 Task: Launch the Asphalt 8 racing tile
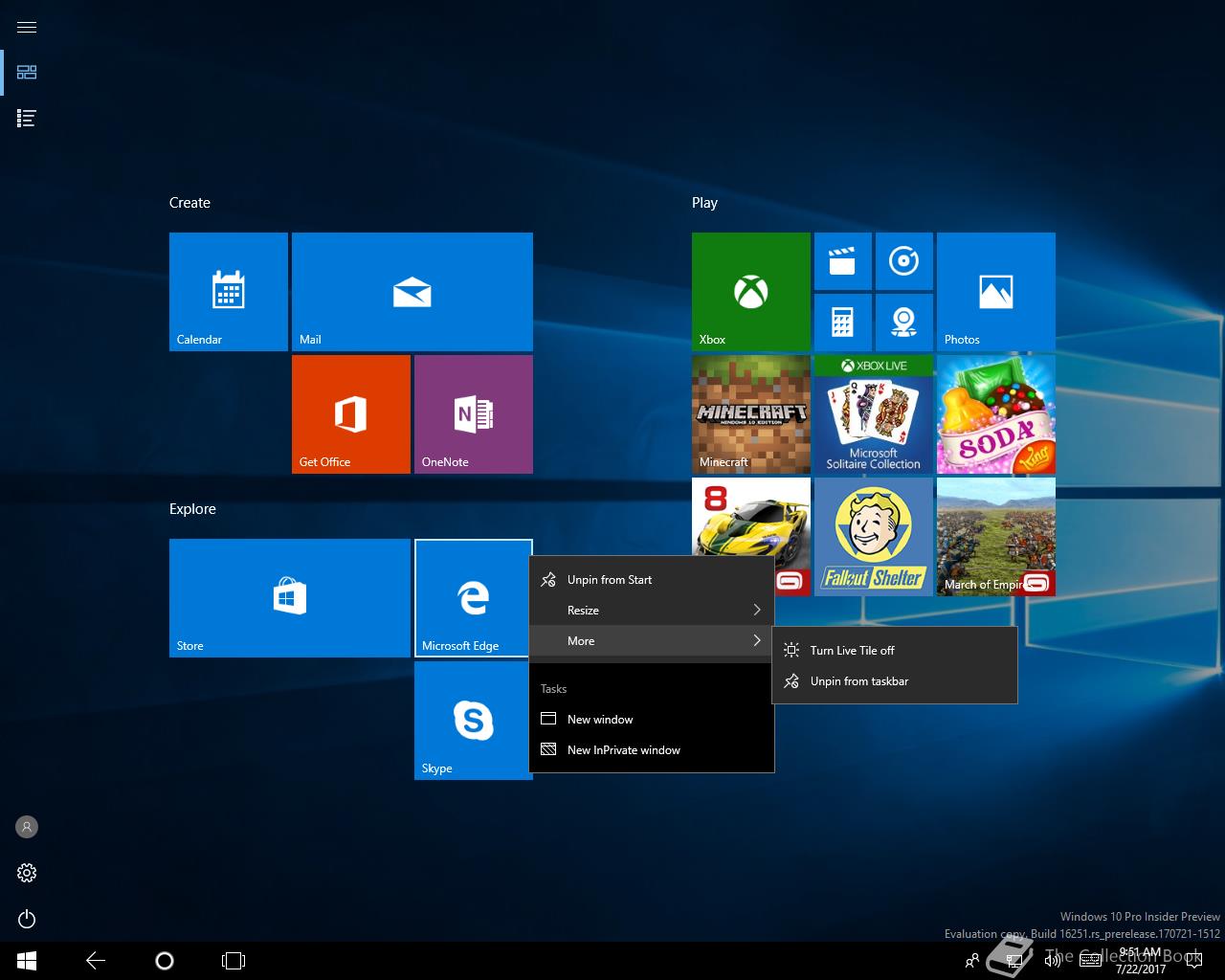(751, 517)
